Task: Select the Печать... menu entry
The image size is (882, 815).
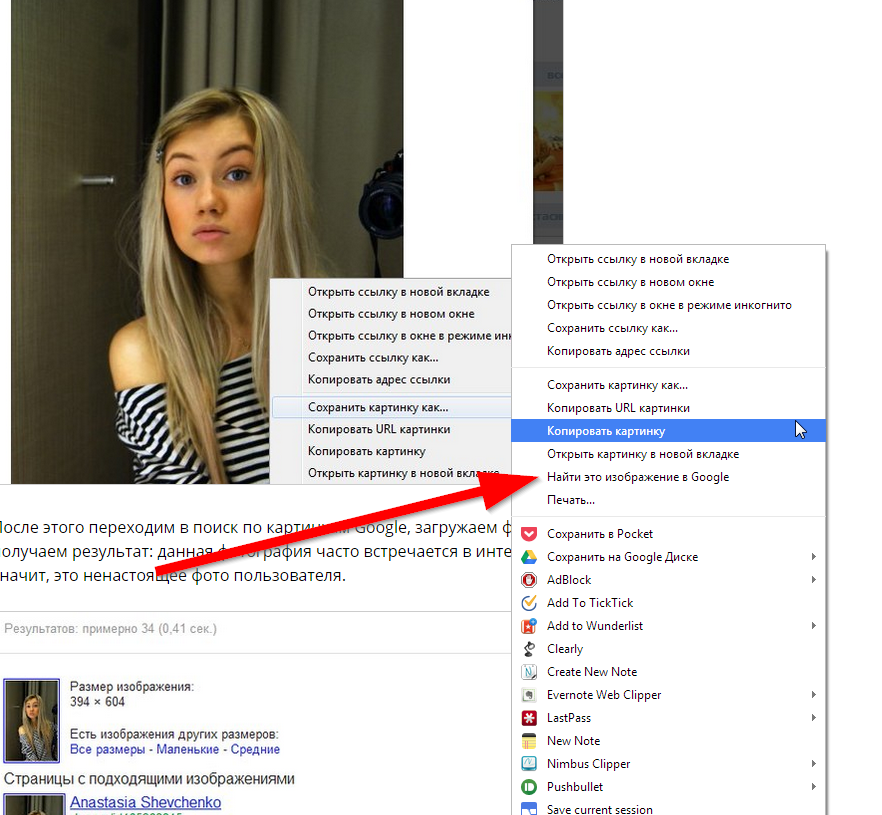Action: [571, 500]
